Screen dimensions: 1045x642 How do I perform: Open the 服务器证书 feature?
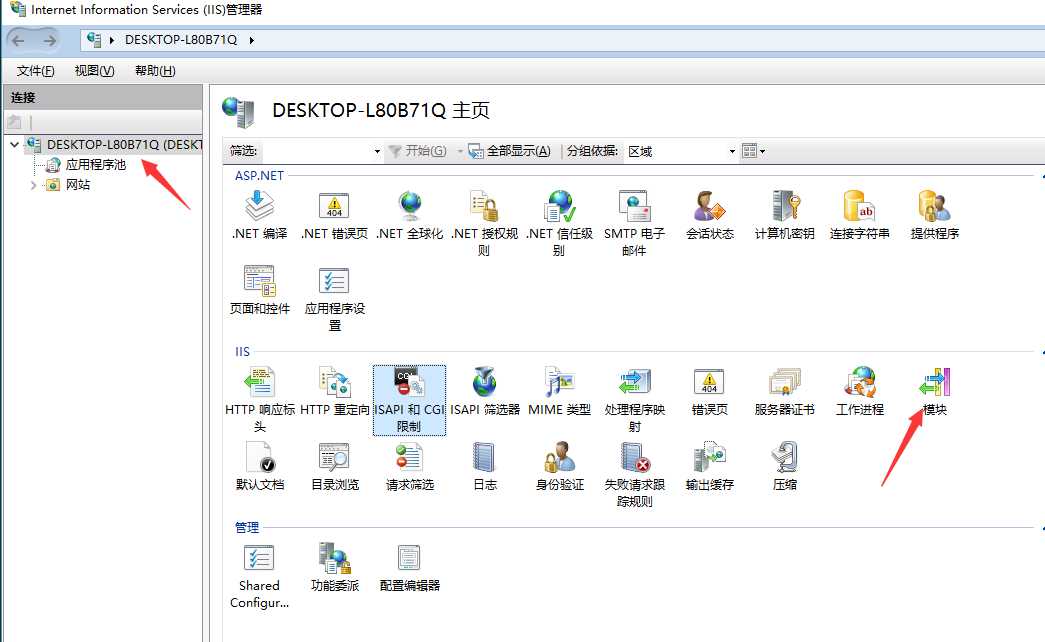tap(784, 392)
